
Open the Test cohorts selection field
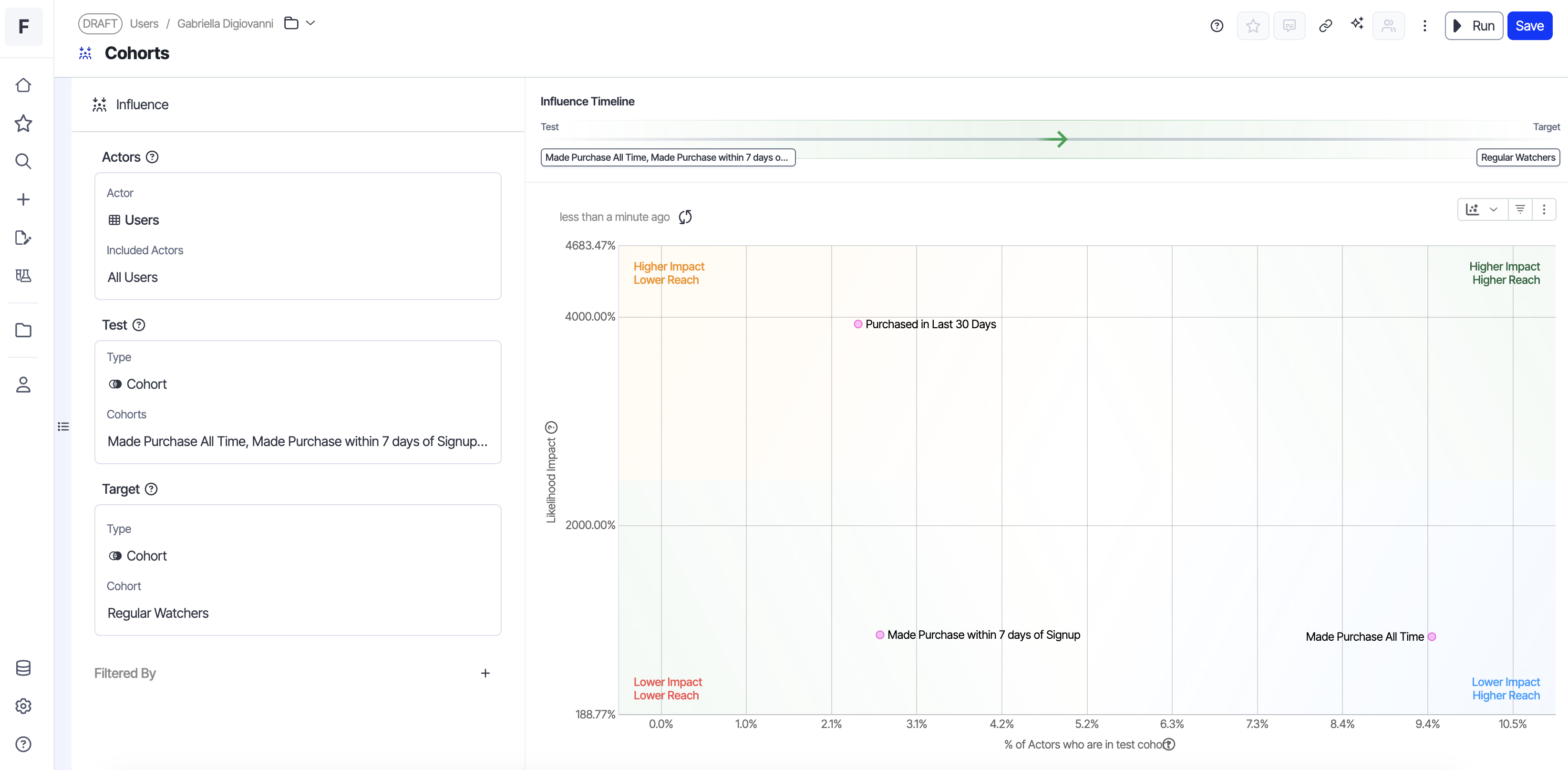(x=298, y=442)
